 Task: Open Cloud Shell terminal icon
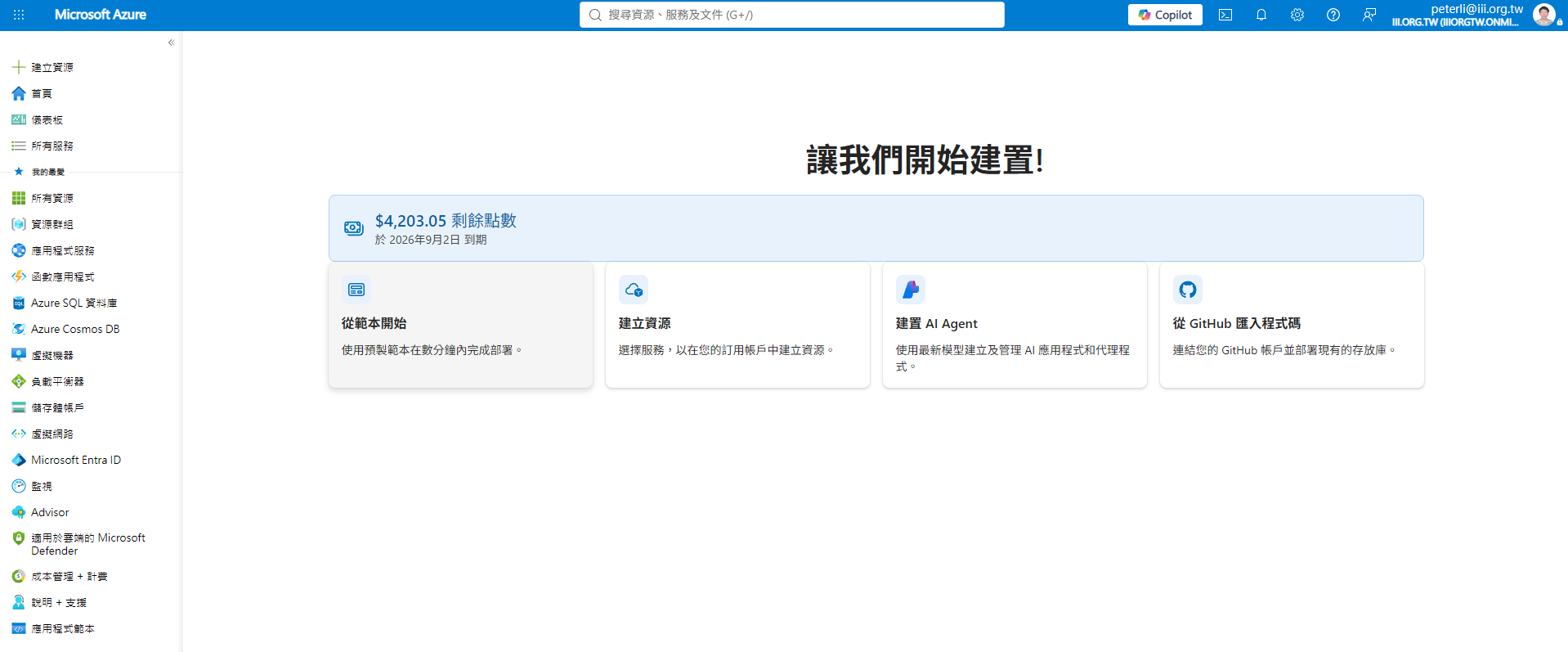coord(1225,15)
